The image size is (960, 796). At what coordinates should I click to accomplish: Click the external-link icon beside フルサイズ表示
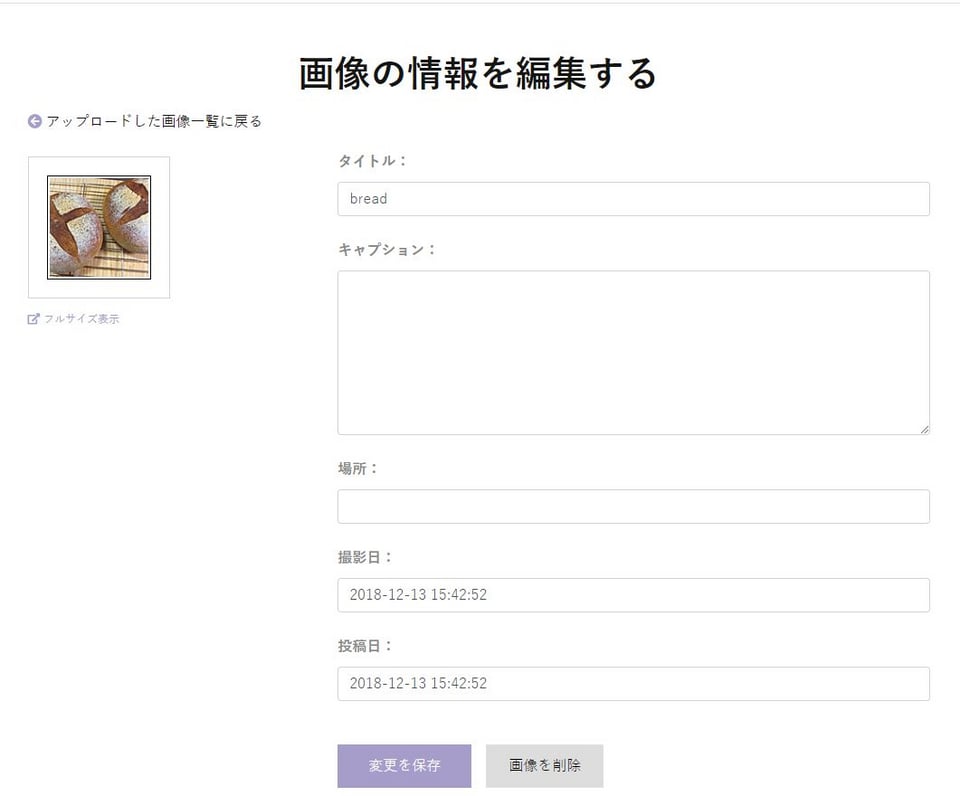[x=33, y=319]
